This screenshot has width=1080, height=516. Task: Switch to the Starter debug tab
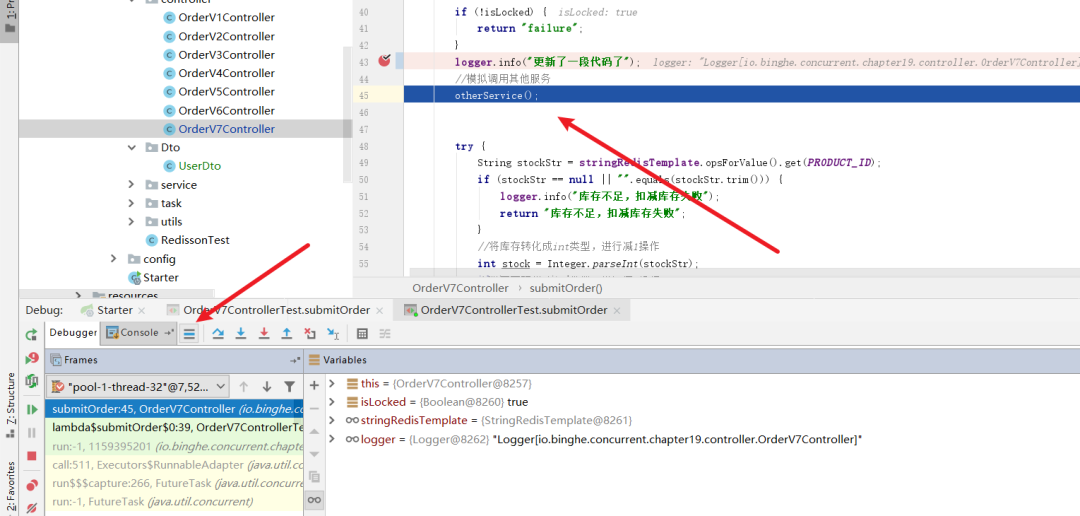[x=114, y=310]
